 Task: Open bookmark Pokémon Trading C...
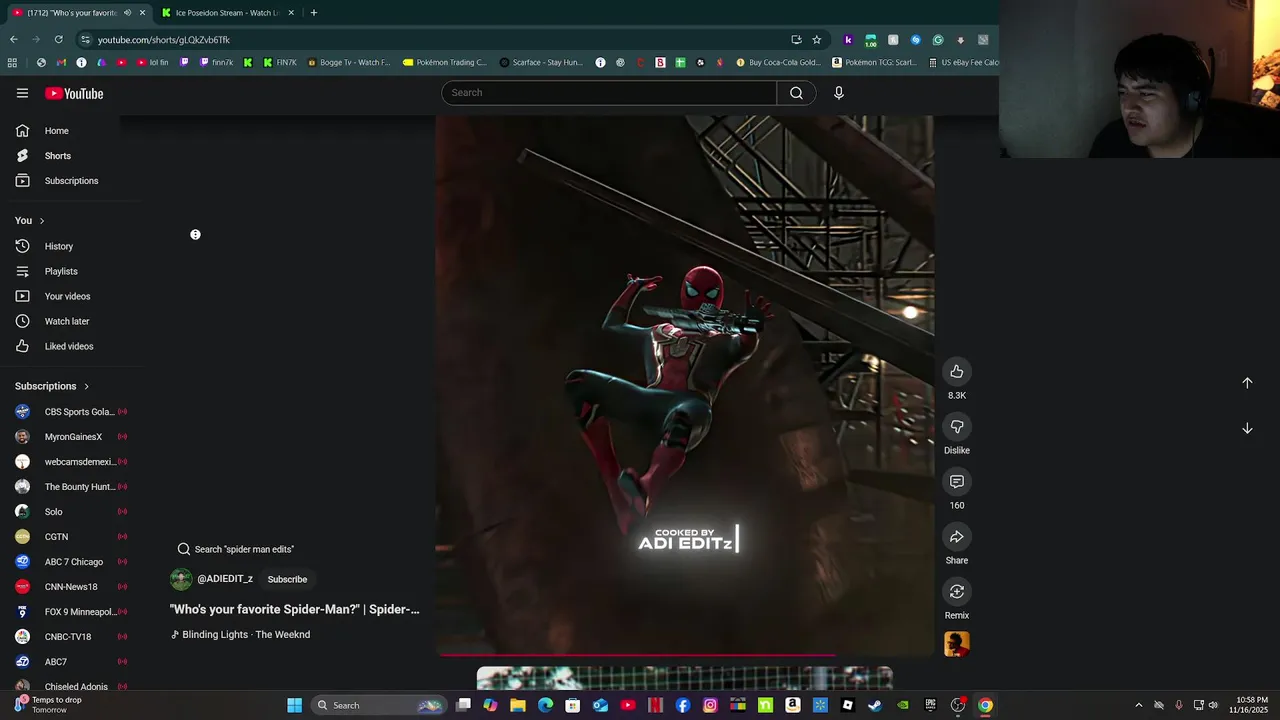[445, 62]
